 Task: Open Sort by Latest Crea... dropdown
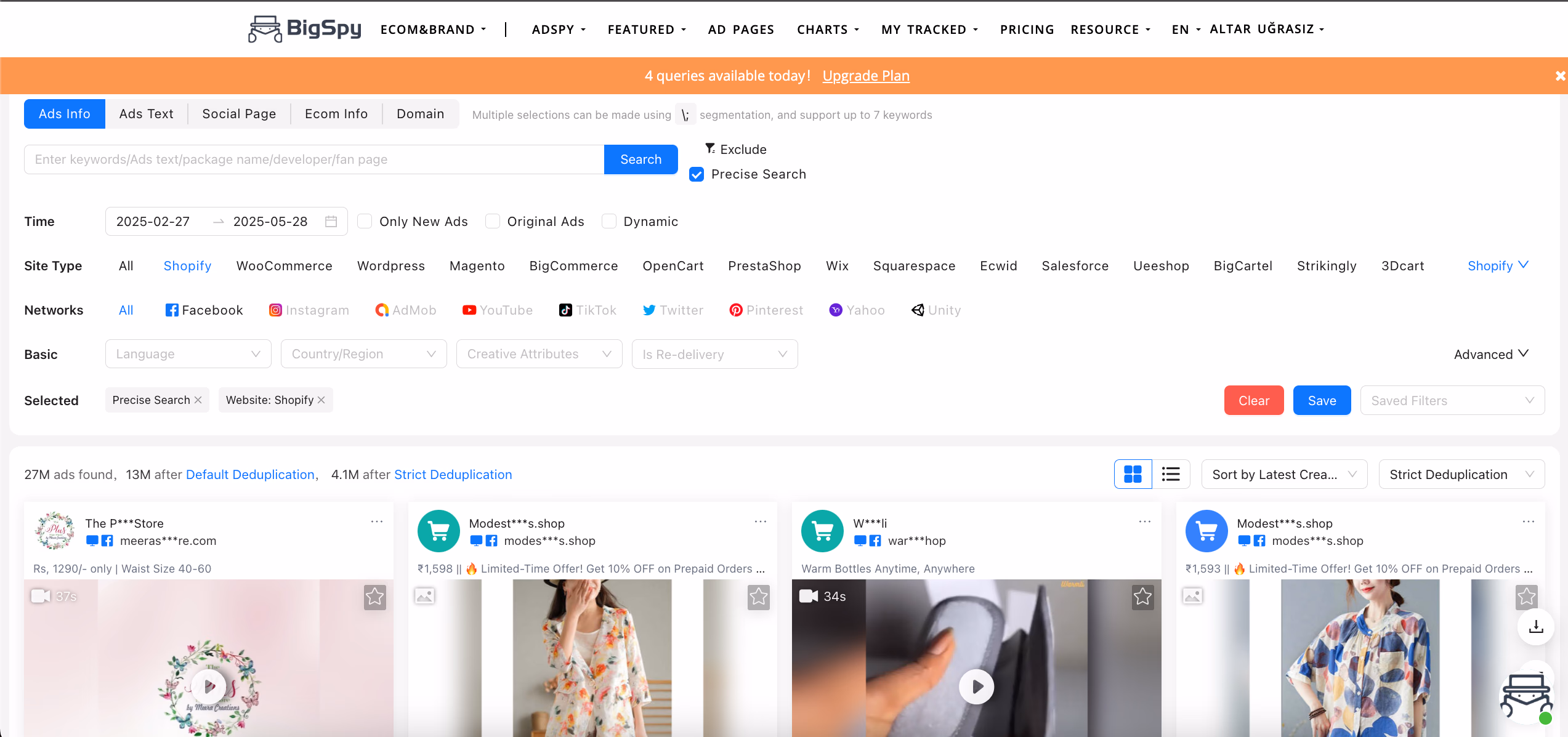point(1285,474)
